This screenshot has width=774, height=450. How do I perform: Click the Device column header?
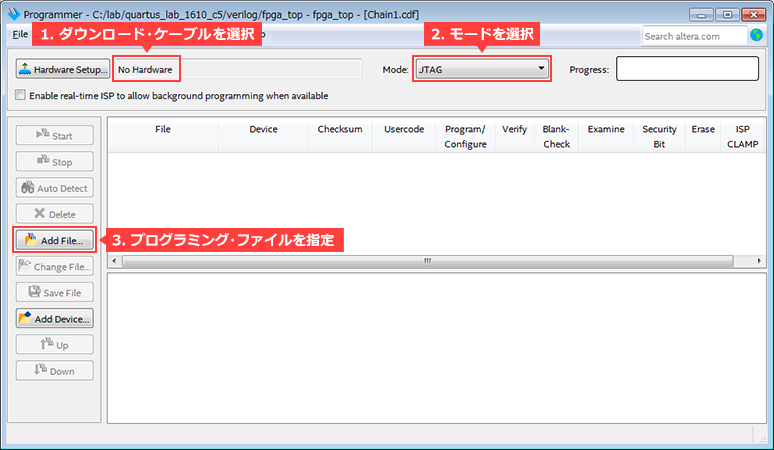263,136
